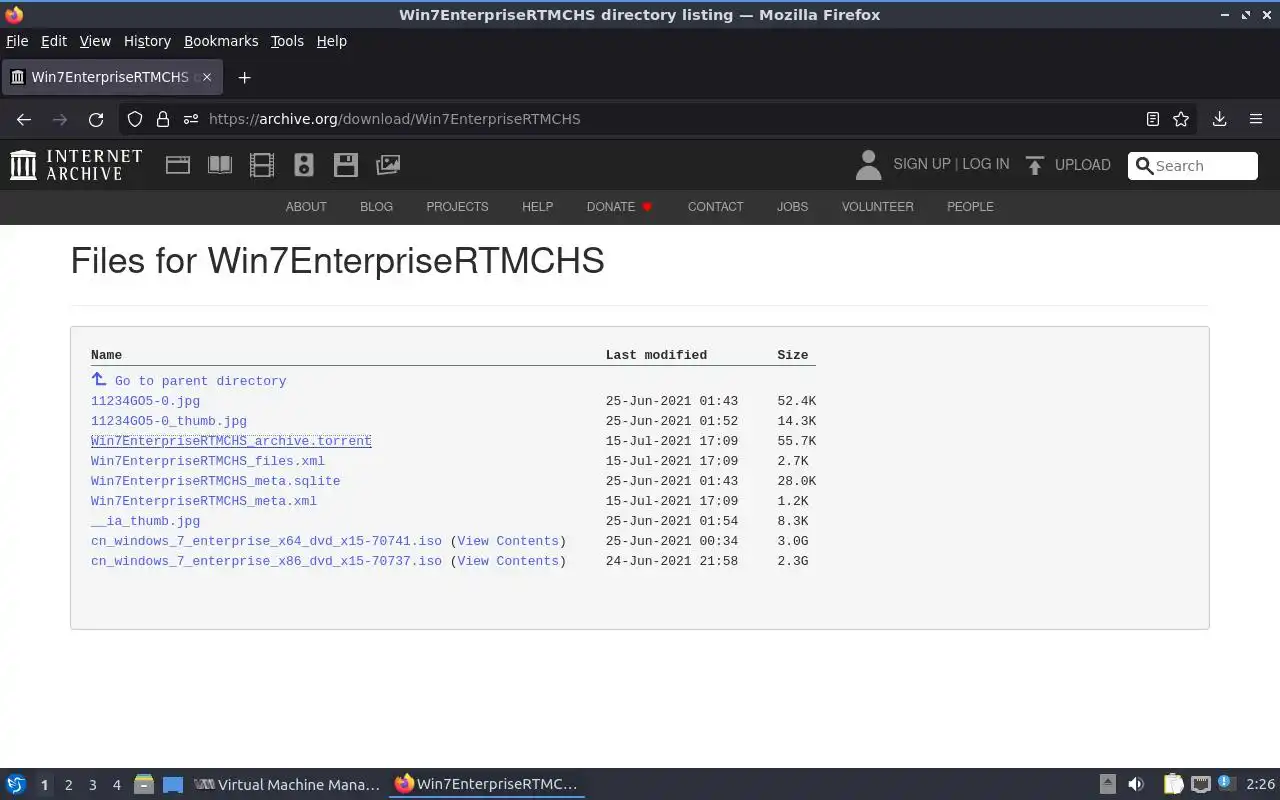Open file 11234G05-0_thumb.jpg

click(168, 421)
